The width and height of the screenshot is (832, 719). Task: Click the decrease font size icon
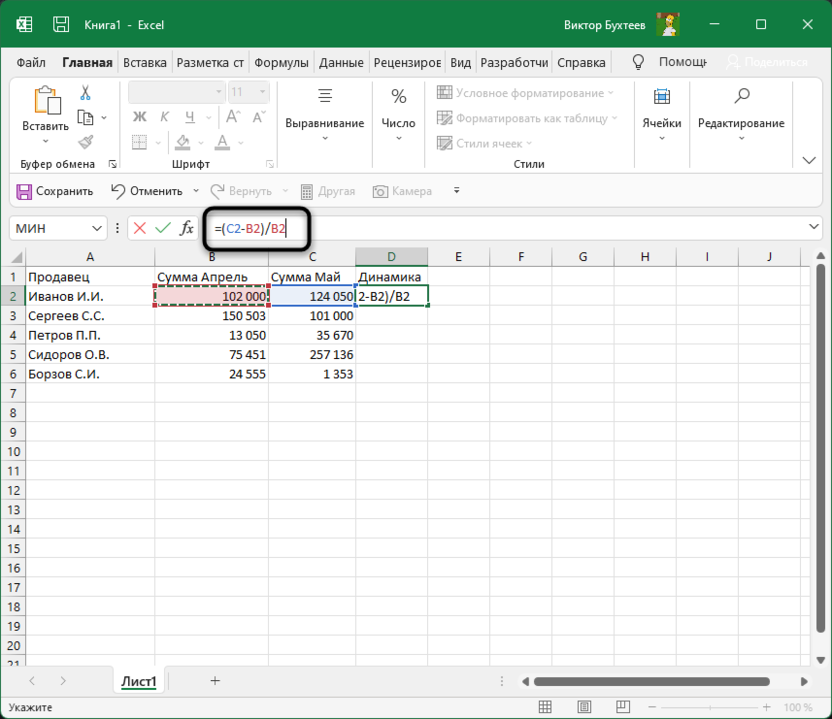(x=258, y=117)
